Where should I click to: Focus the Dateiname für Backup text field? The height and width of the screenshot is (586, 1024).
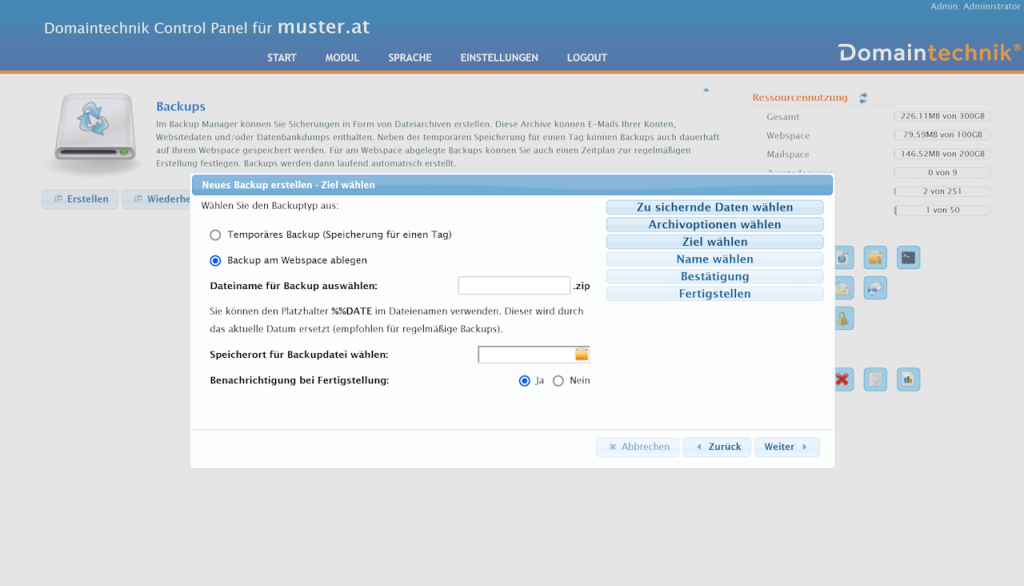click(513, 286)
